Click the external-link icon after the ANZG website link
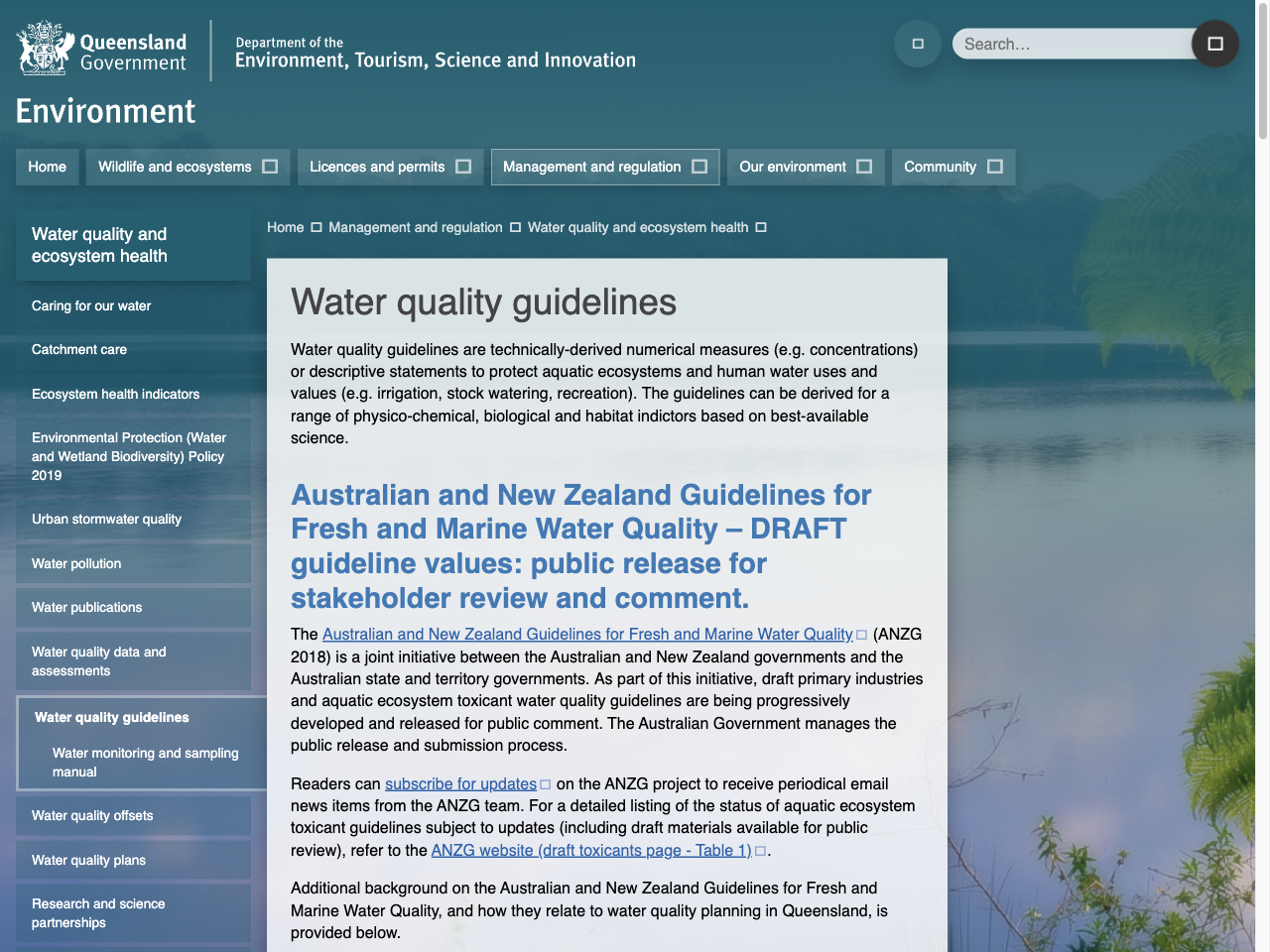The height and width of the screenshot is (952, 1270). click(x=760, y=850)
